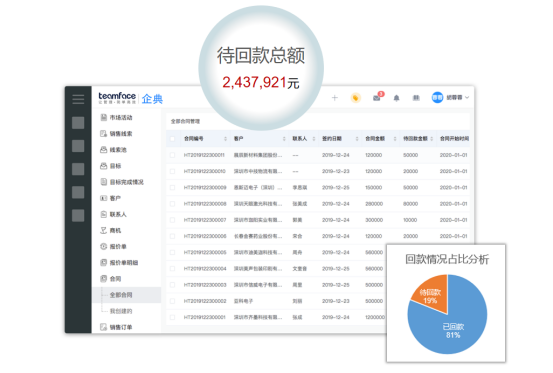Check the box for contract HT2019122300005
Screen dimensions: 553x373
[x=172, y=252]
